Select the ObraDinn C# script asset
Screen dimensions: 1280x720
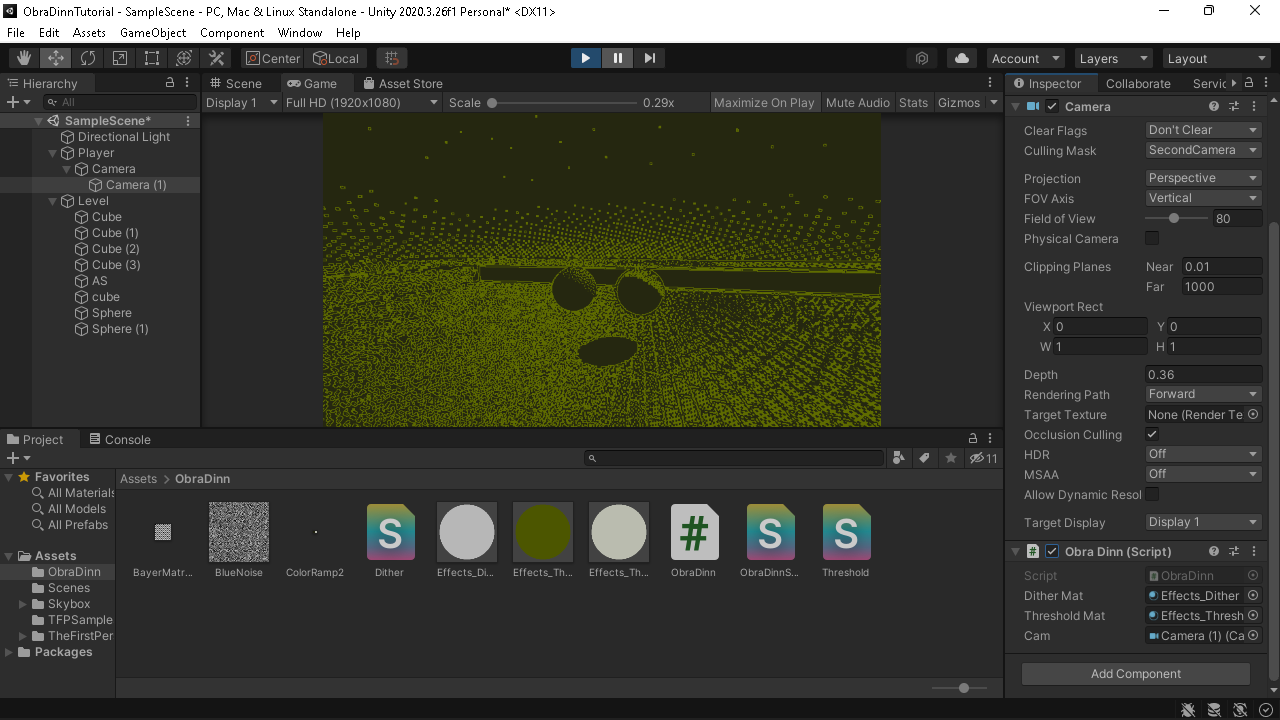pyautogui.click(x=694, y=541)
